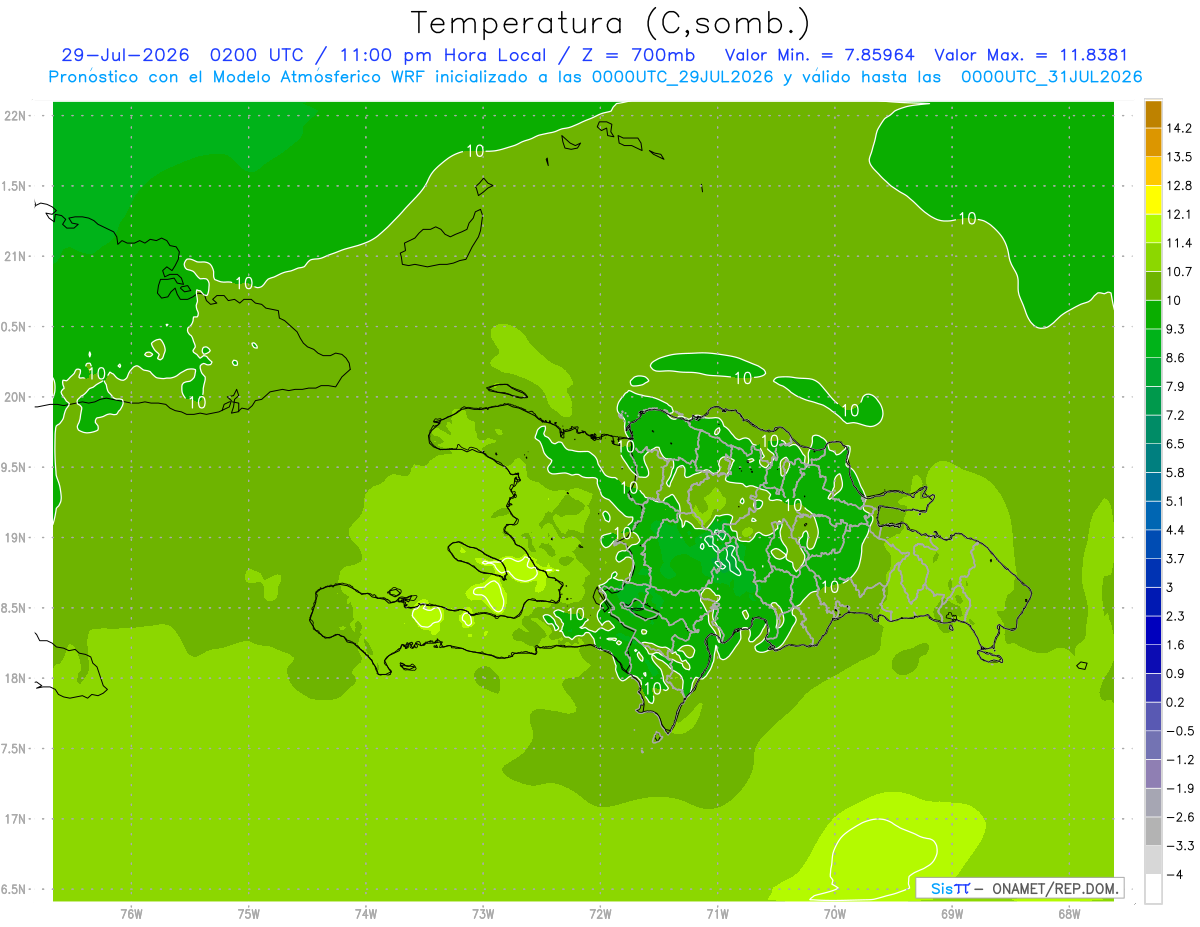Click the 73W longitude axis label
Image resolution: width=1200 pixels, height=927 pixels.
click(483, 914)
